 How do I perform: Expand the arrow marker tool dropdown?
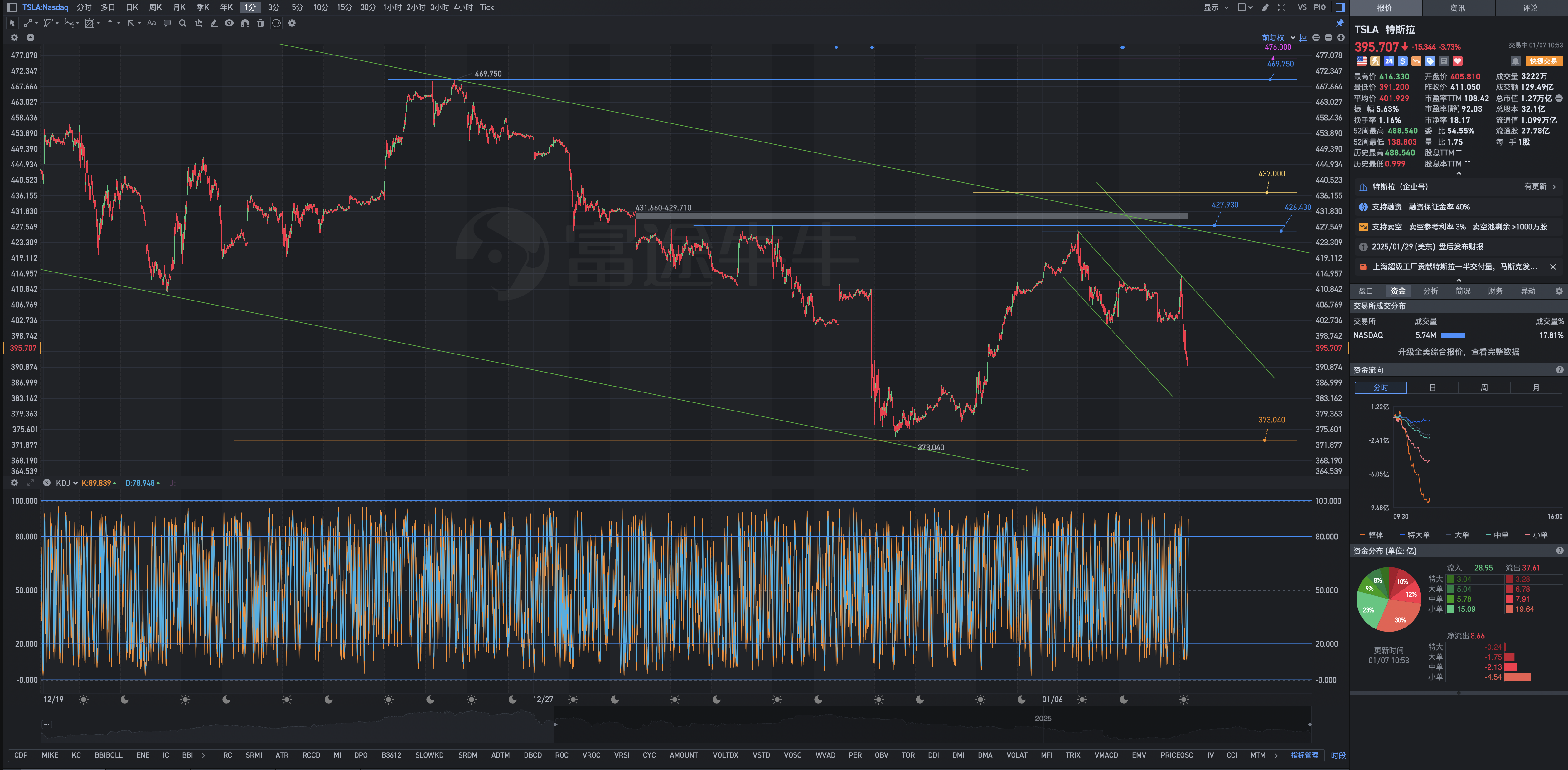click(x=139, y=23)
